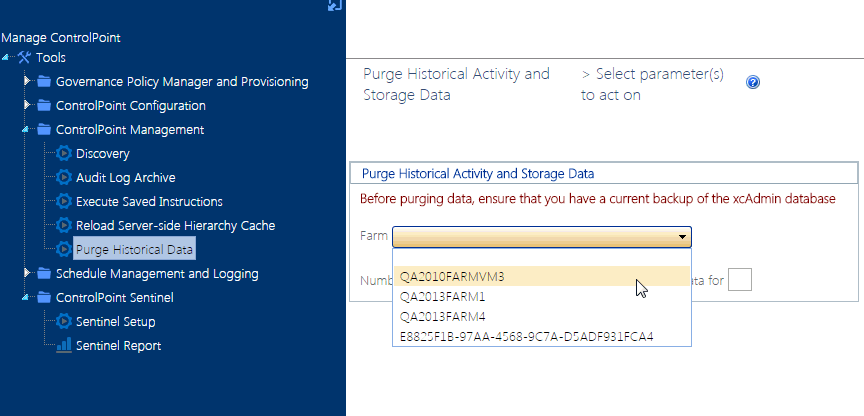Screen dimensions: 864x416
Task: Click the Sentinel Report chart icon
Action: [x=64, y=346]
